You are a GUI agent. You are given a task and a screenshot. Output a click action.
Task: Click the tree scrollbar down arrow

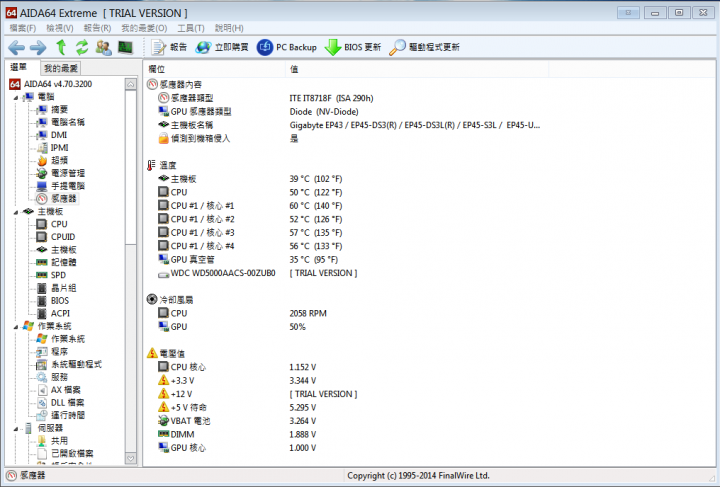point(131,458)
